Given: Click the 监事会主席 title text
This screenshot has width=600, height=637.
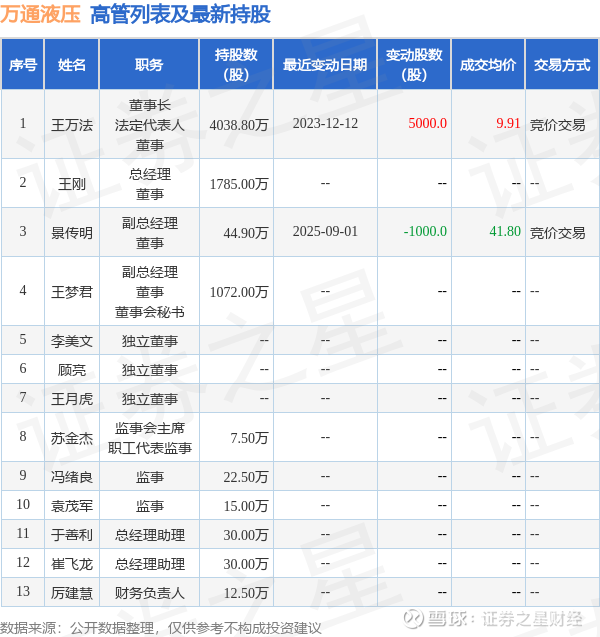Looking at the screenshot, I should [149, 428].
